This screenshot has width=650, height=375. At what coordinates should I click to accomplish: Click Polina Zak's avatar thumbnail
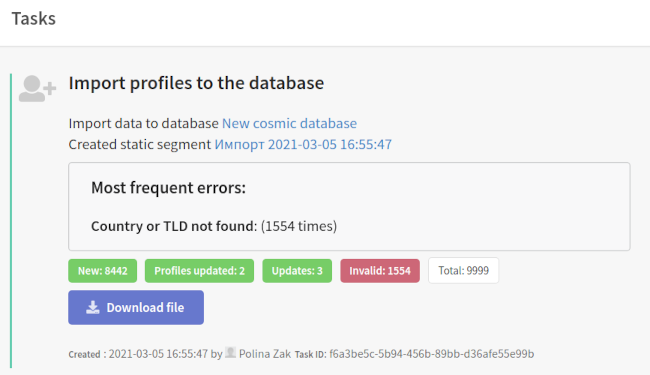pyautogui.click(x=230, y=353)
